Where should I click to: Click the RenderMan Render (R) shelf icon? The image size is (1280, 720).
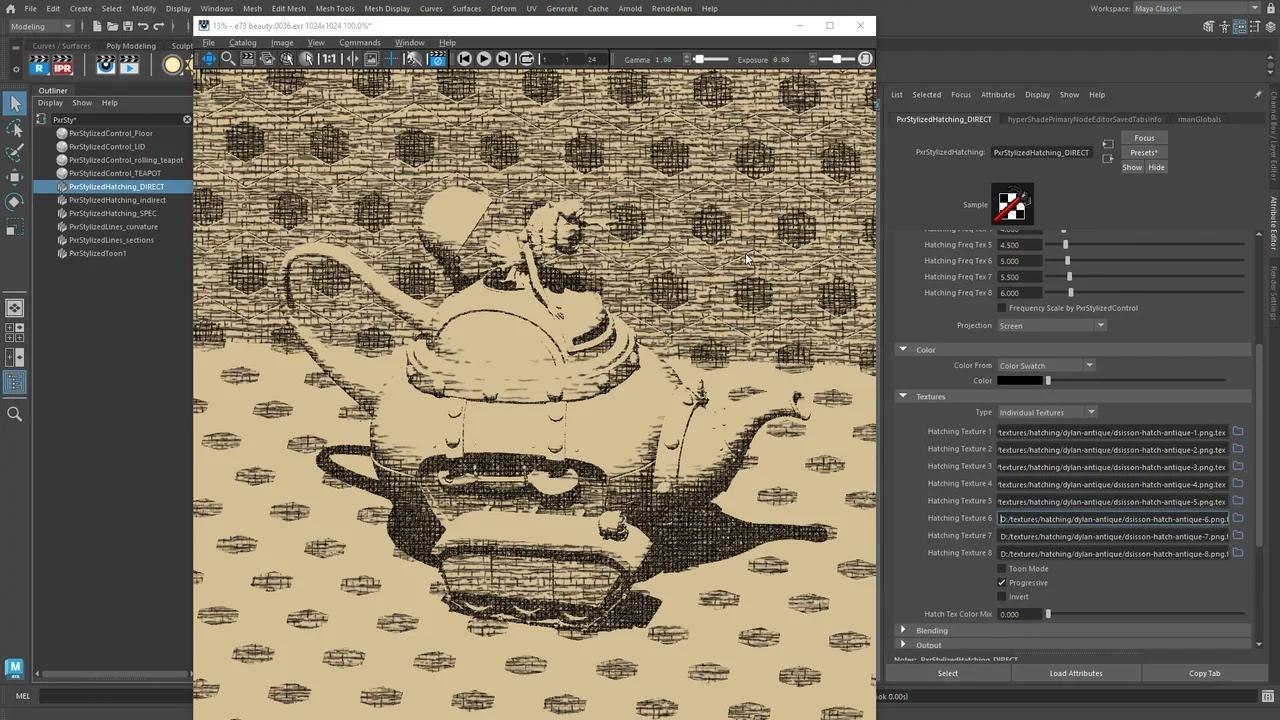(x=38, y=65)
